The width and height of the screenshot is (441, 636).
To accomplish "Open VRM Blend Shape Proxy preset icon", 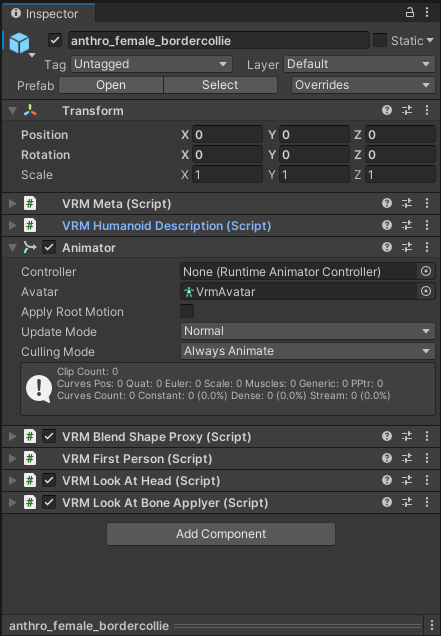I will (x=407, y=436).
